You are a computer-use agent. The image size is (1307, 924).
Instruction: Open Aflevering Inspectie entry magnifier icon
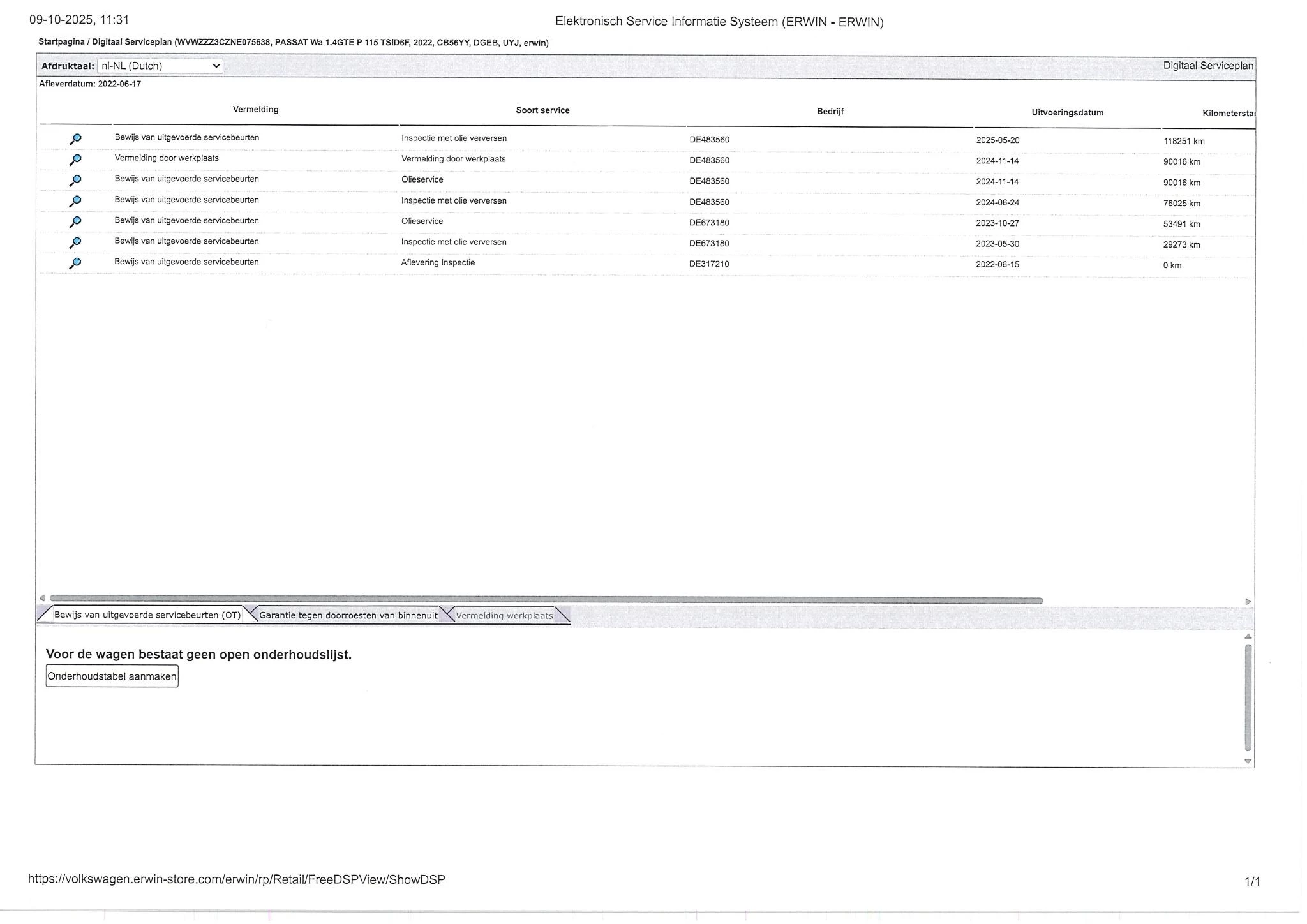point(75,263)
